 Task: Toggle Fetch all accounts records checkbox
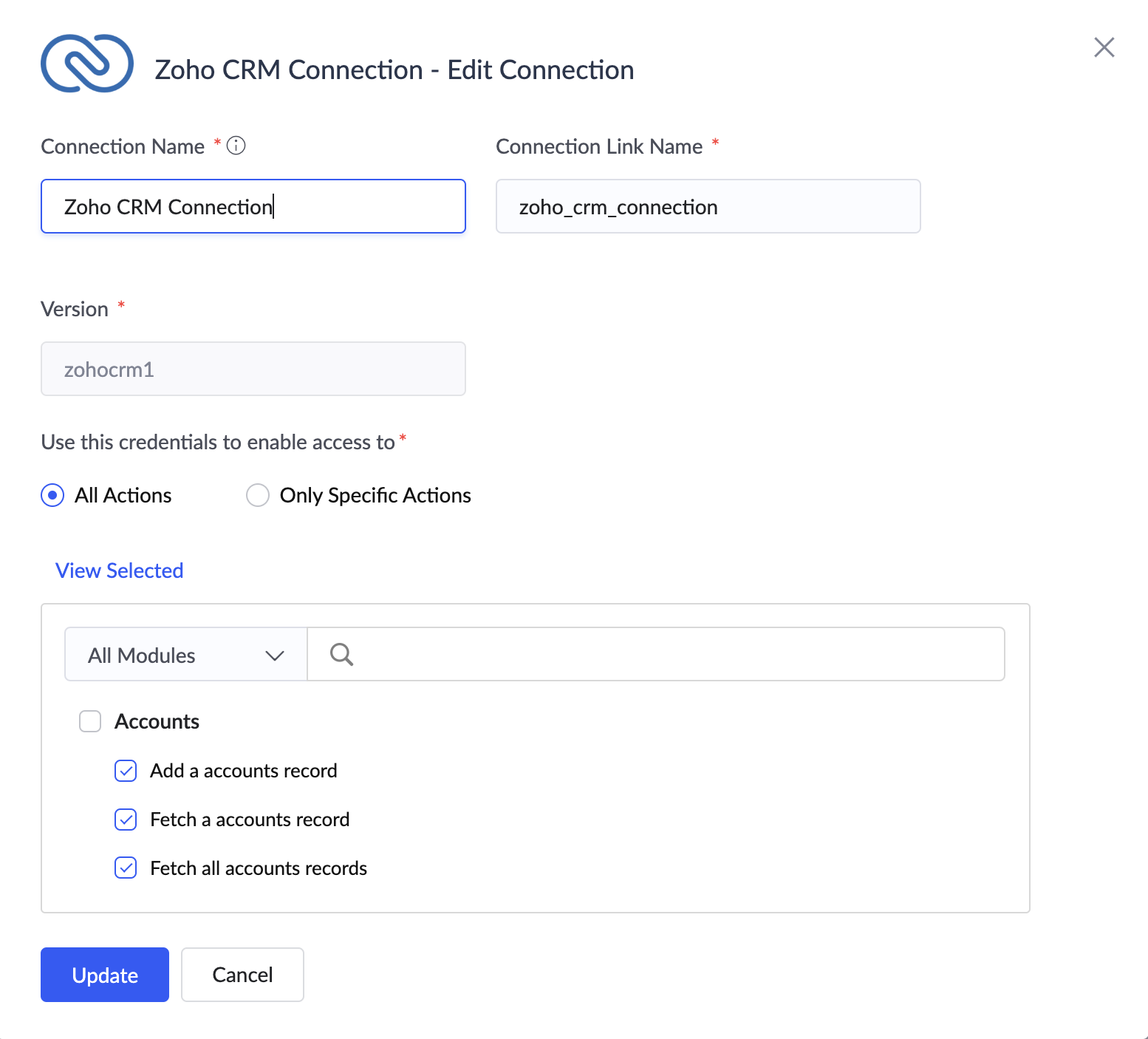126,868
